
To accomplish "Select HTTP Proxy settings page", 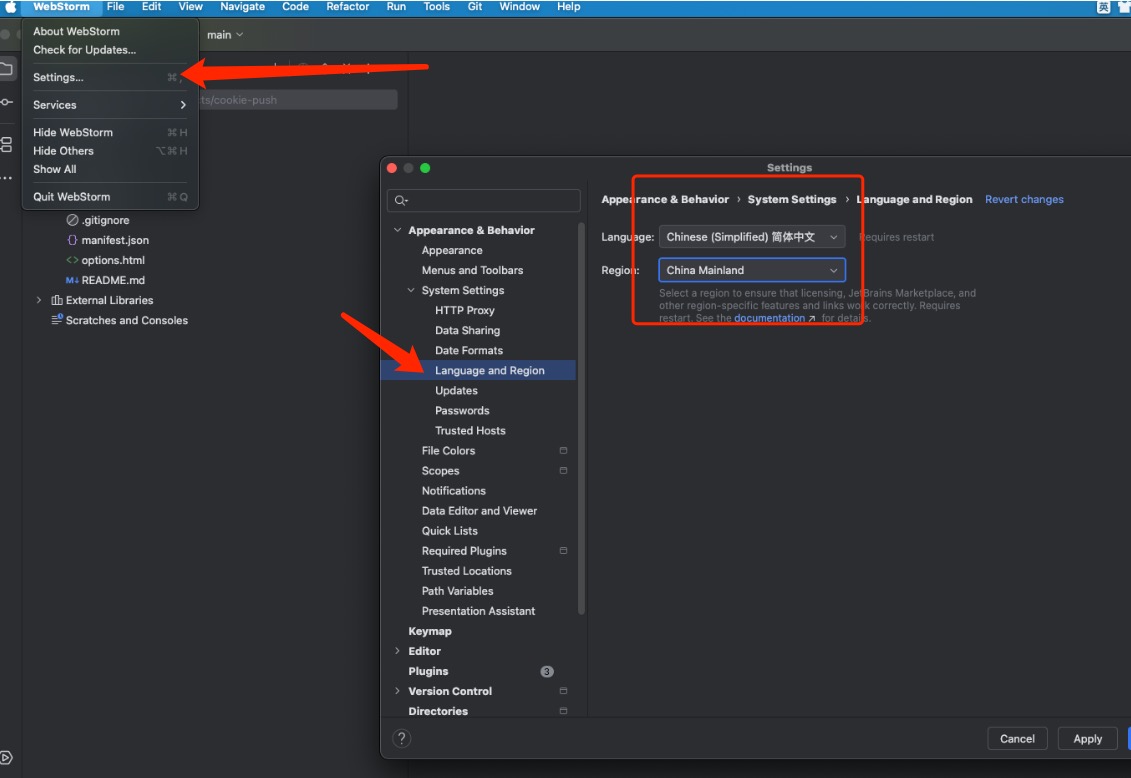I will coord(465,310).
